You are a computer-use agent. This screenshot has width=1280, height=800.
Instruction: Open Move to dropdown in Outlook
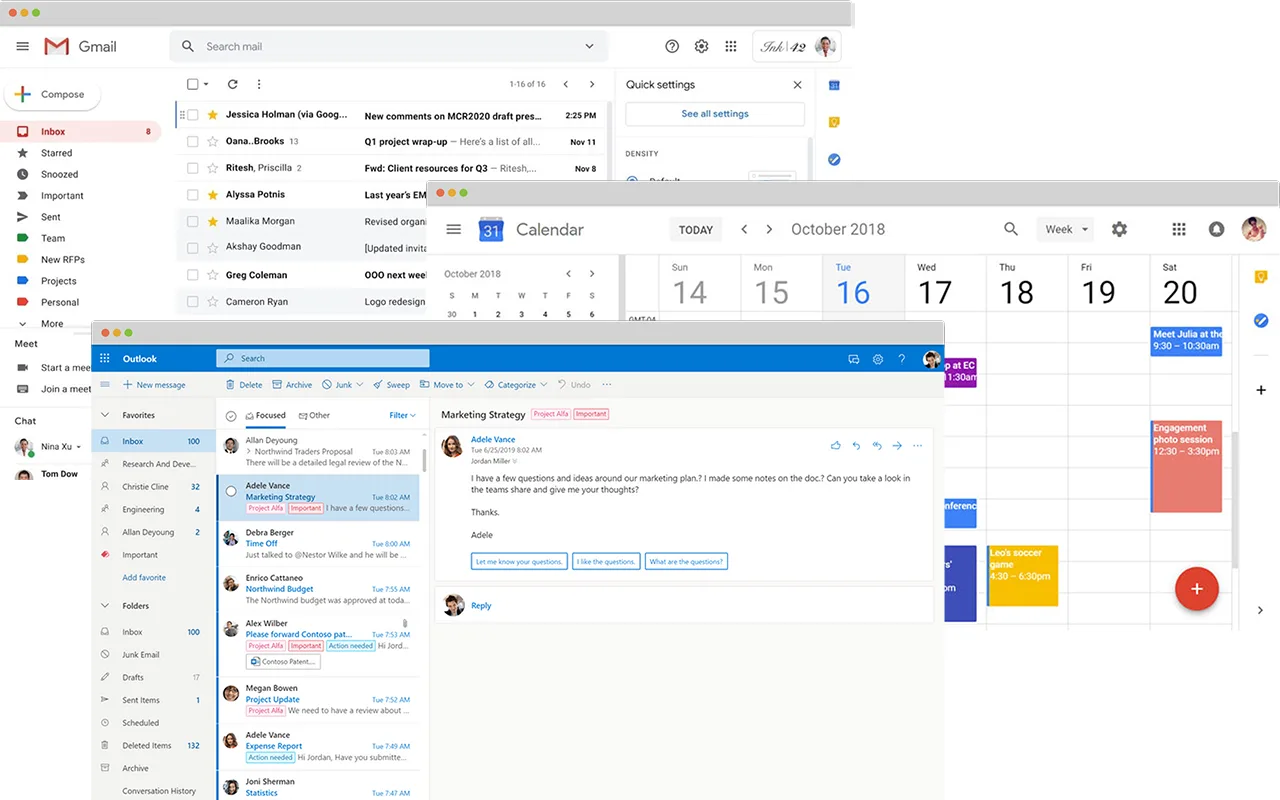pos(448,385)
